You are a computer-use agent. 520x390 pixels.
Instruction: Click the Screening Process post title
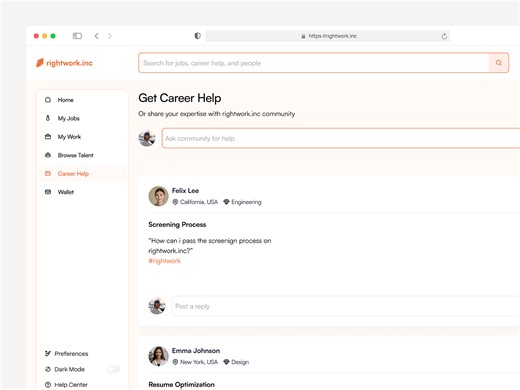coord(177,224)
